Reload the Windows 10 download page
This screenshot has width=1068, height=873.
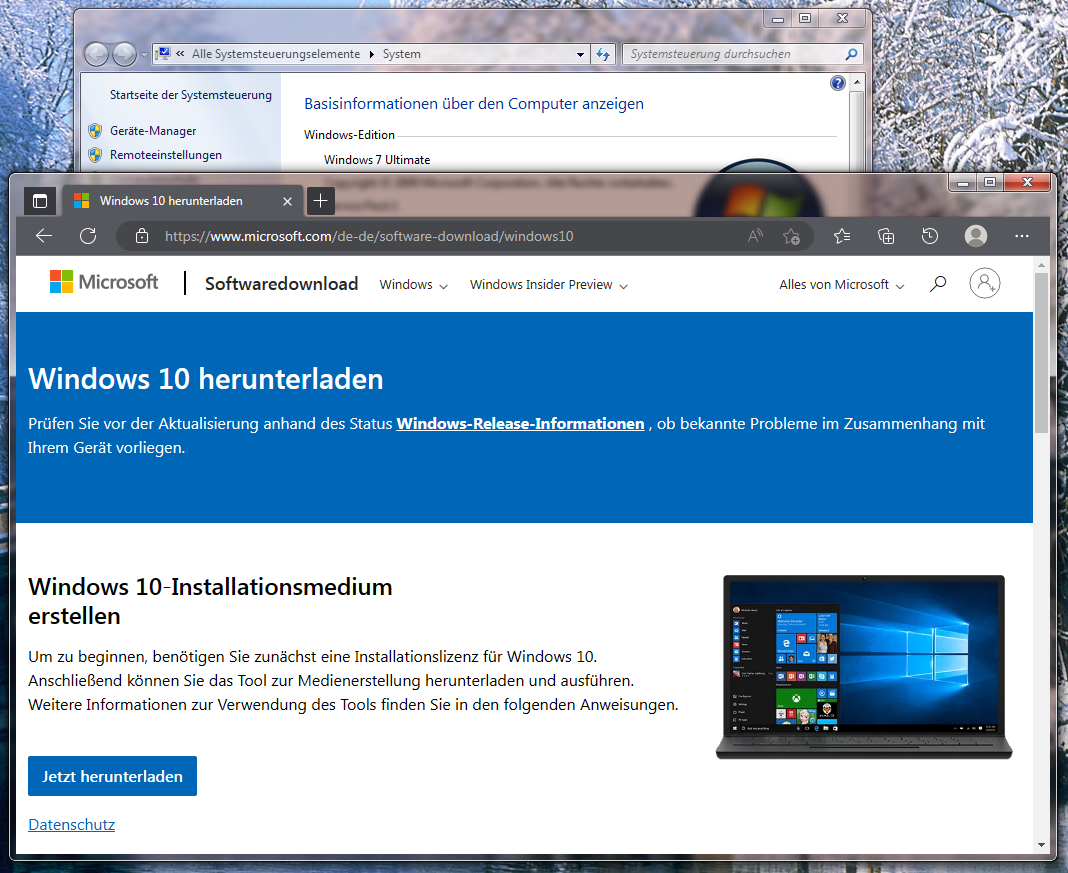coord(88,236)
